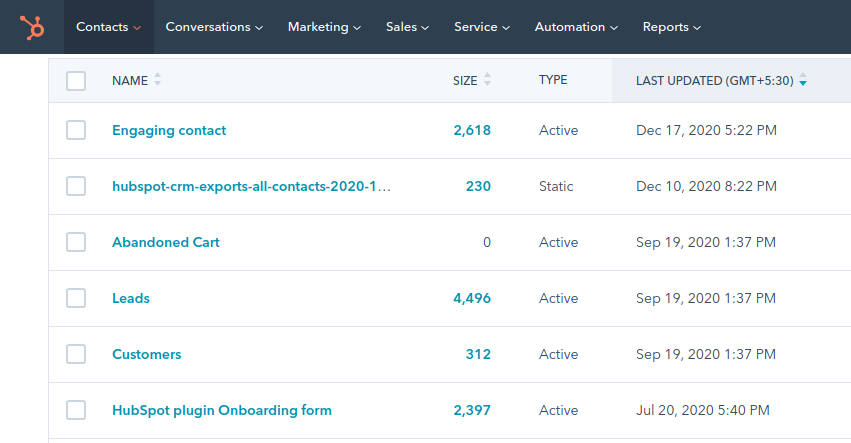Open the Engaging contact list
This screenshot has width=851, height=443.
pyautogui.click(x=169, y=130)
